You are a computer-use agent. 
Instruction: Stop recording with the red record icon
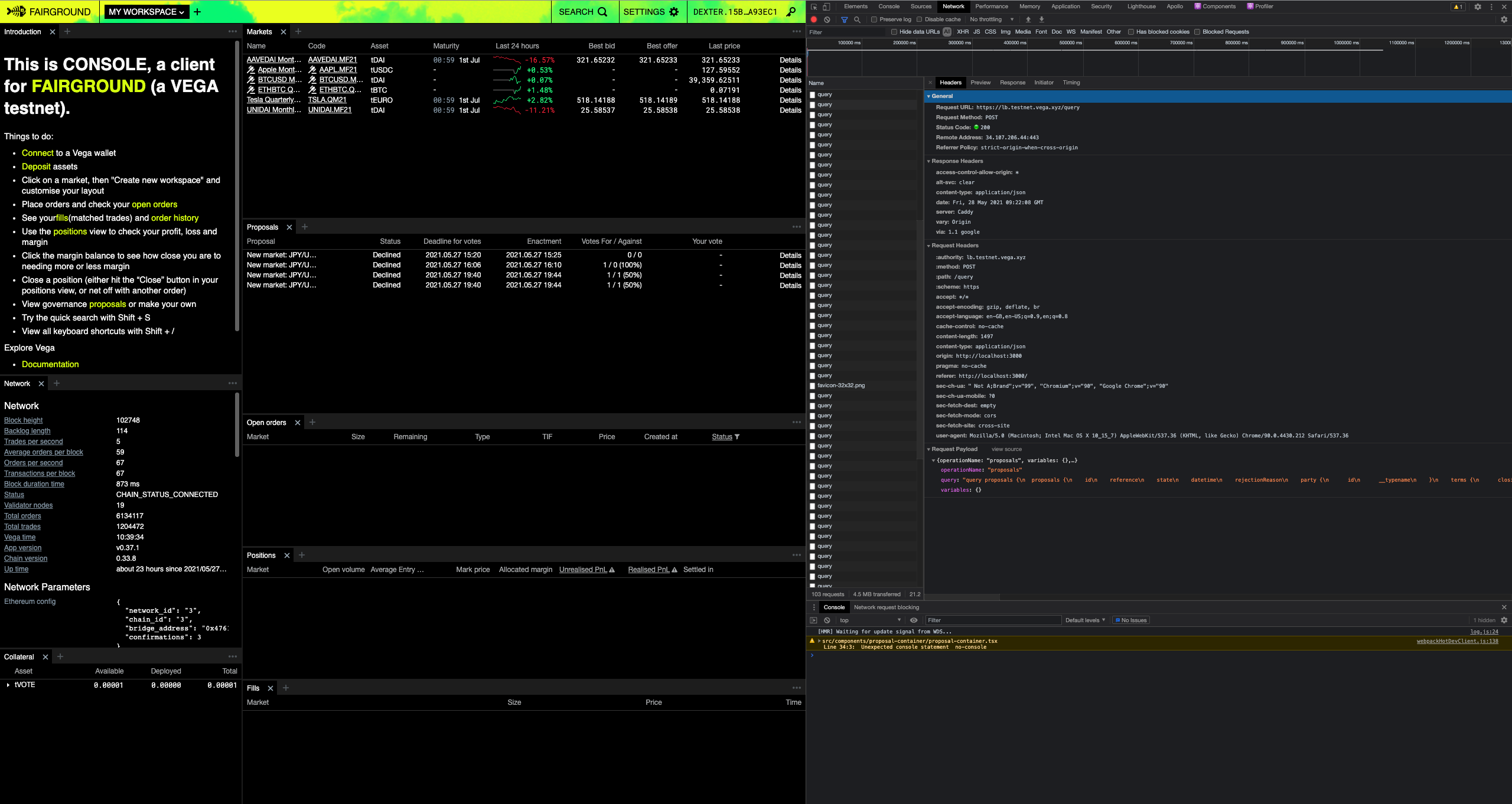coord(814,19)
